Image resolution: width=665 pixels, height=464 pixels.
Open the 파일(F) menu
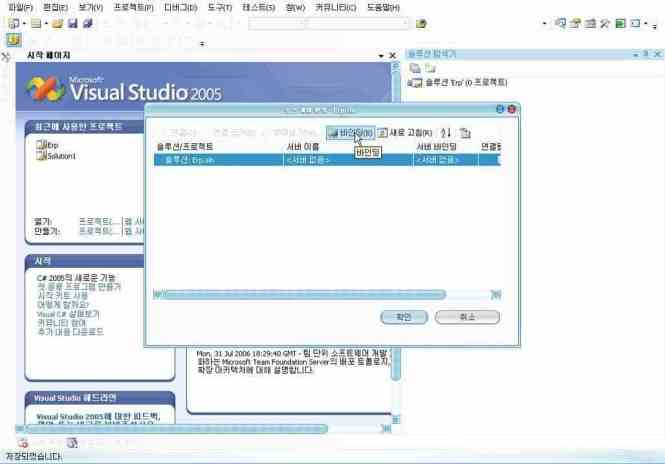point(20,8)
